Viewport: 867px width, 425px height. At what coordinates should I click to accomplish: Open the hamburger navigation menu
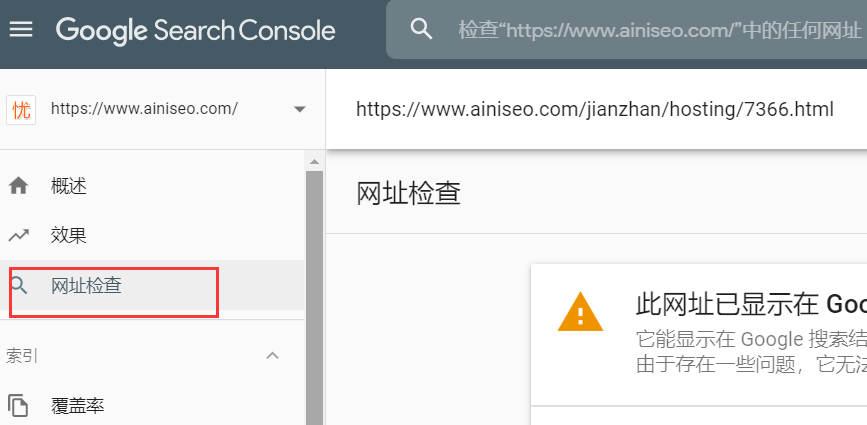click(21, 29)
